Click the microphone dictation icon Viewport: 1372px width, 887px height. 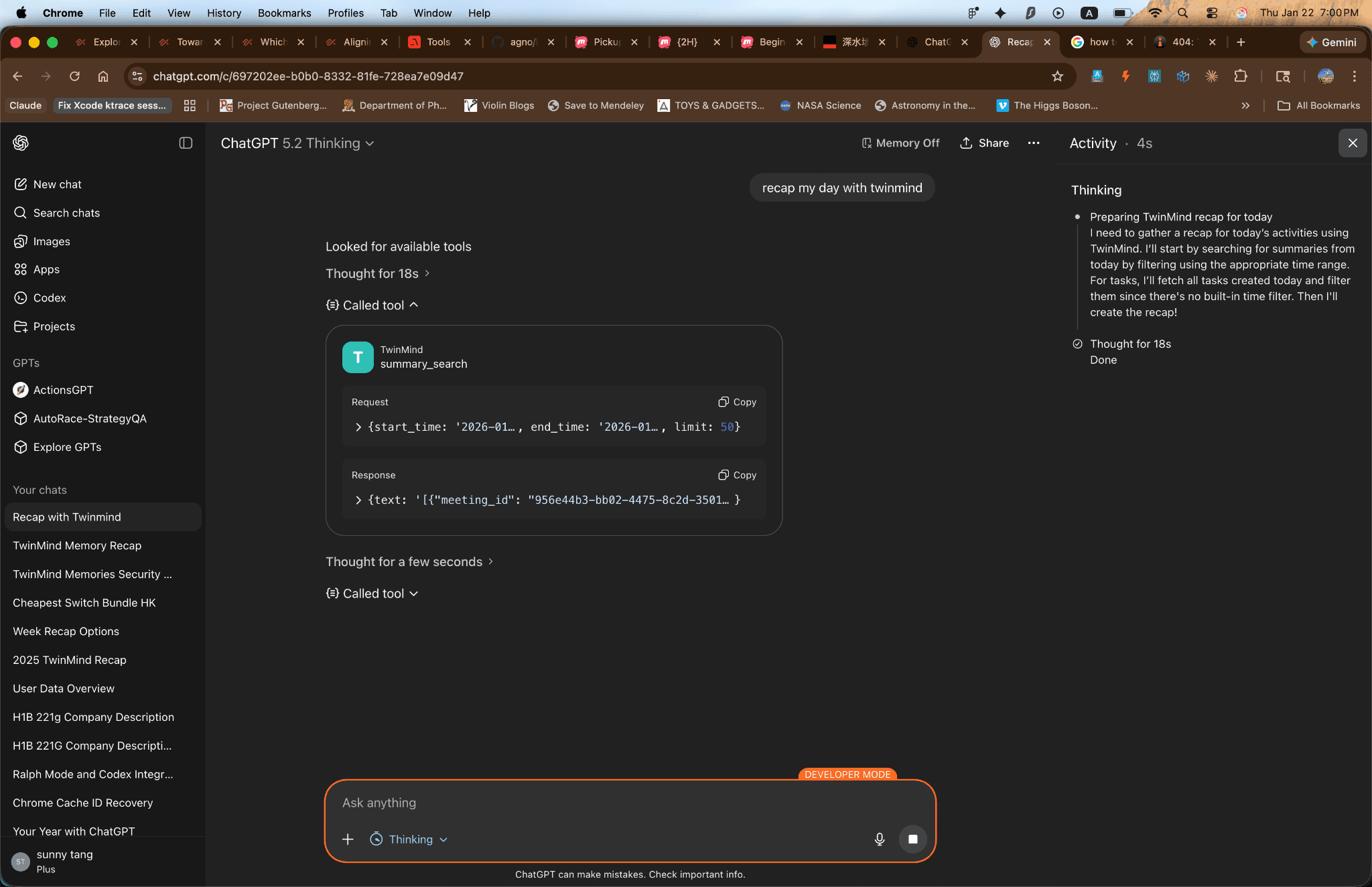(x=880, y=839)
